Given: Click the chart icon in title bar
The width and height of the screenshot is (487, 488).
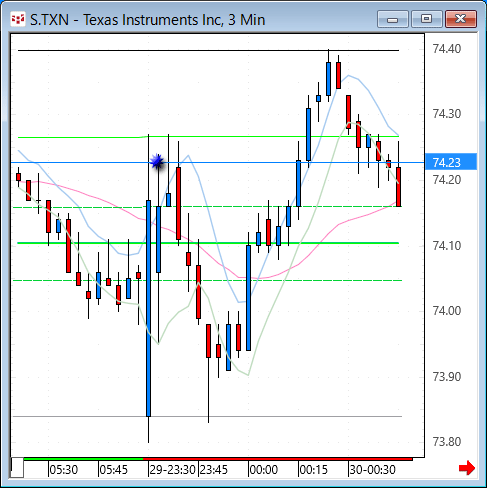Looking at the screenshot, I should [x=18, y=19].
